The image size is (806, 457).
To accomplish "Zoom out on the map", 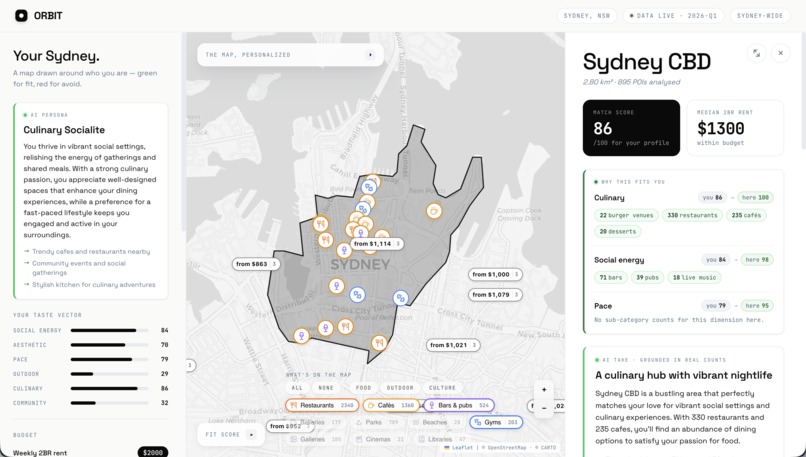I will [544, 408].
